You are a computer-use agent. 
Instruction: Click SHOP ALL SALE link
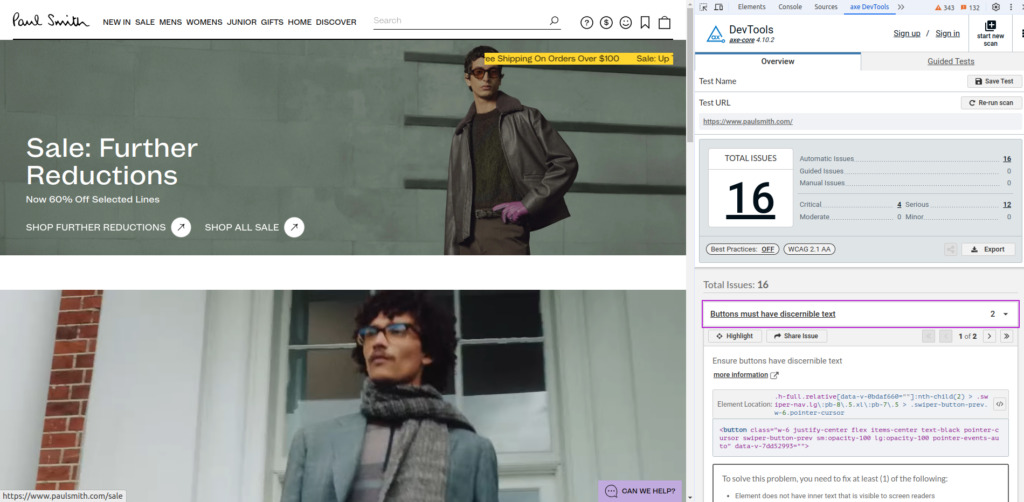click(242, 227)
